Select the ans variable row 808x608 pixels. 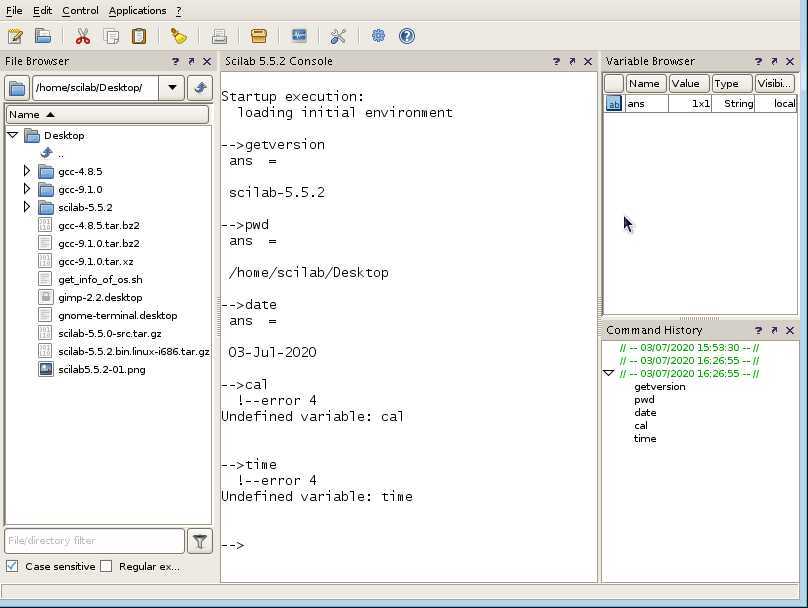700,104
